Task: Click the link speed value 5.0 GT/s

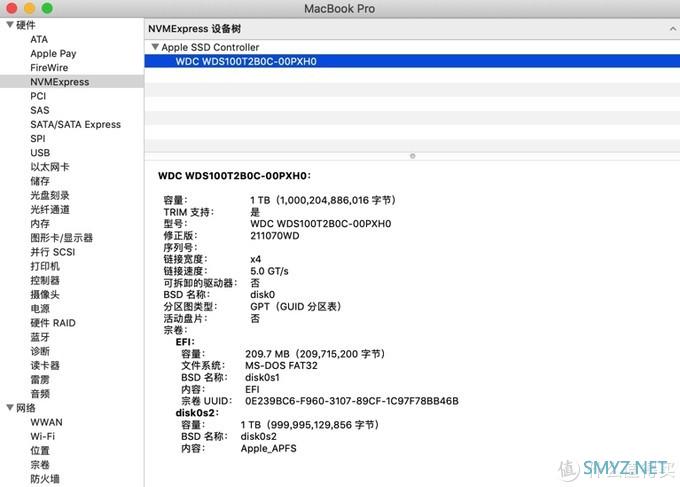Action: (269, 271)
